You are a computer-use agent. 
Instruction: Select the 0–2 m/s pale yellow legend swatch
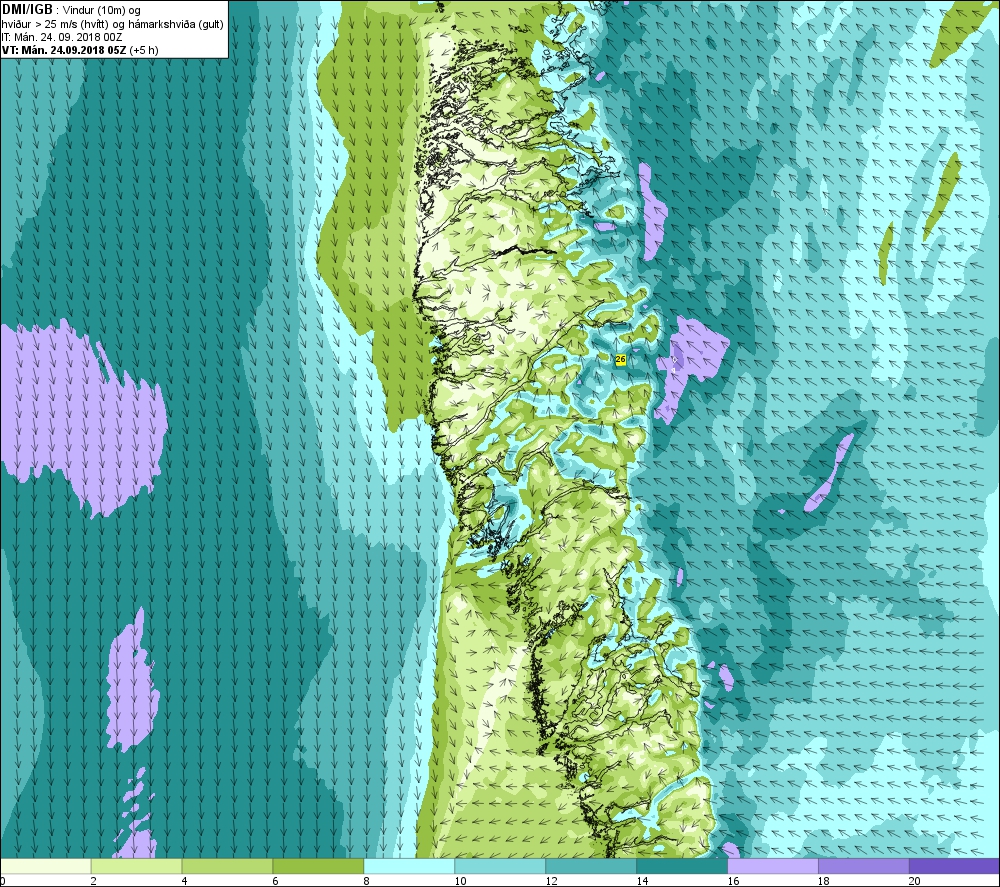point(46,866)
